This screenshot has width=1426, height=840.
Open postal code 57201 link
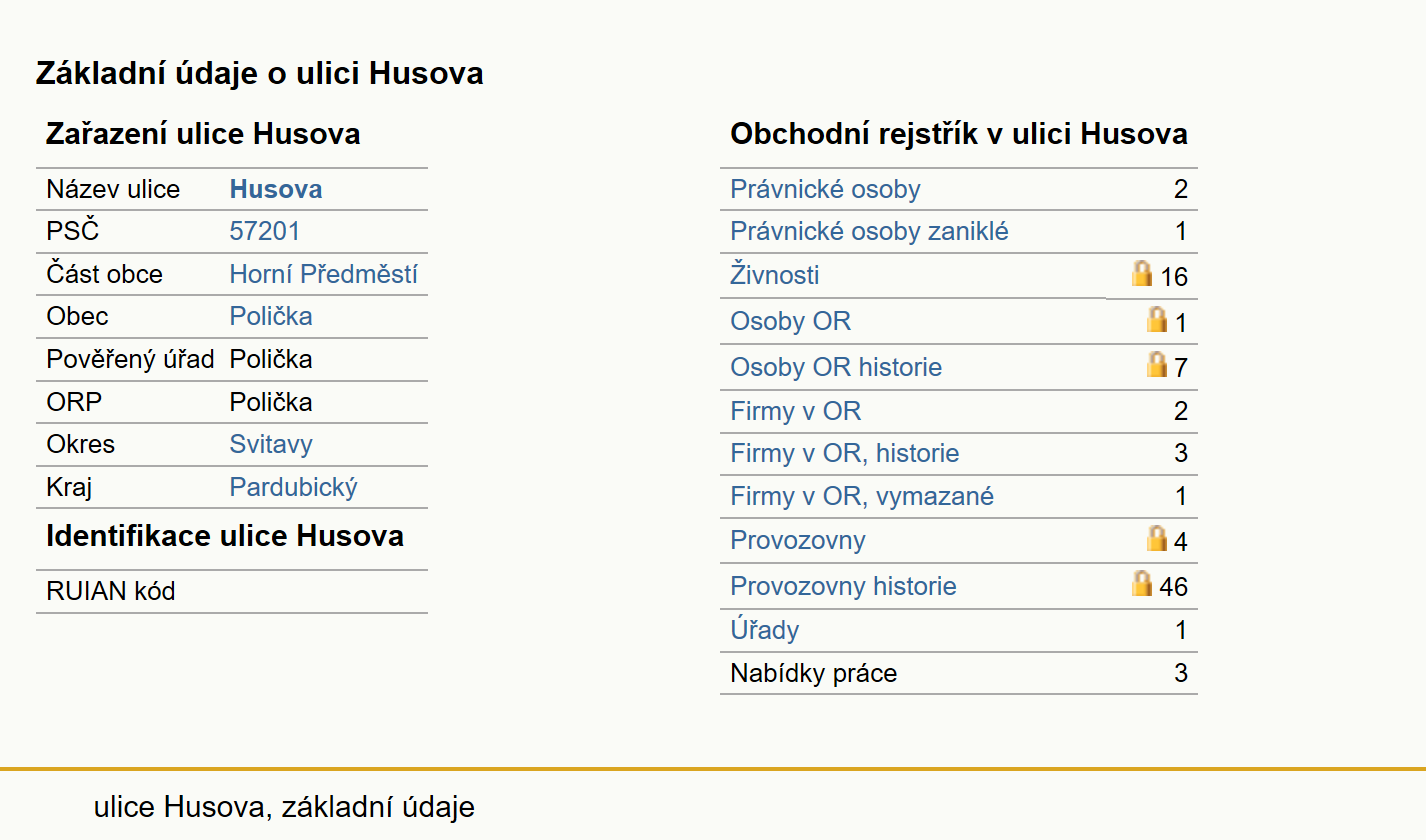click(265, 232)
